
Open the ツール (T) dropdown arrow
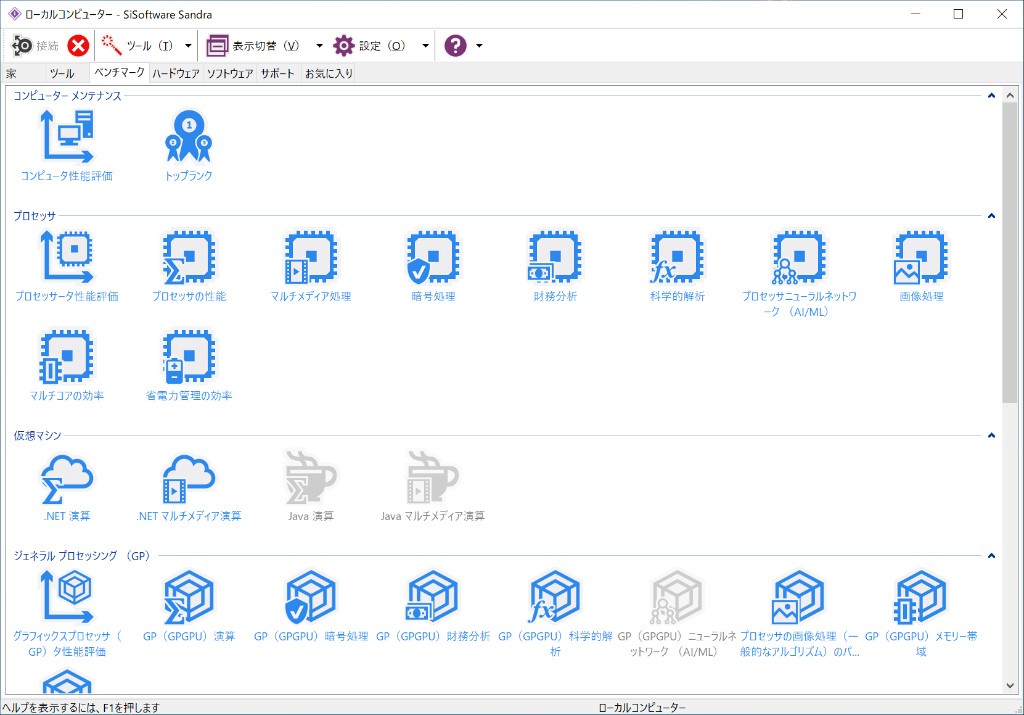[188, 46]
